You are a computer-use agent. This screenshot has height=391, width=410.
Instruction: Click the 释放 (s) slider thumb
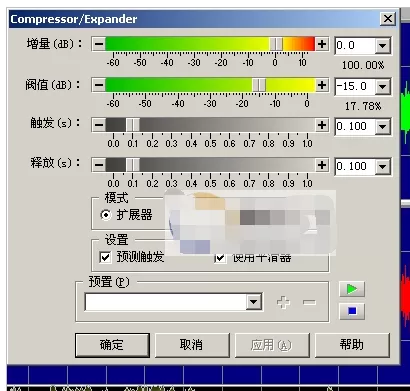coord(133,165)
